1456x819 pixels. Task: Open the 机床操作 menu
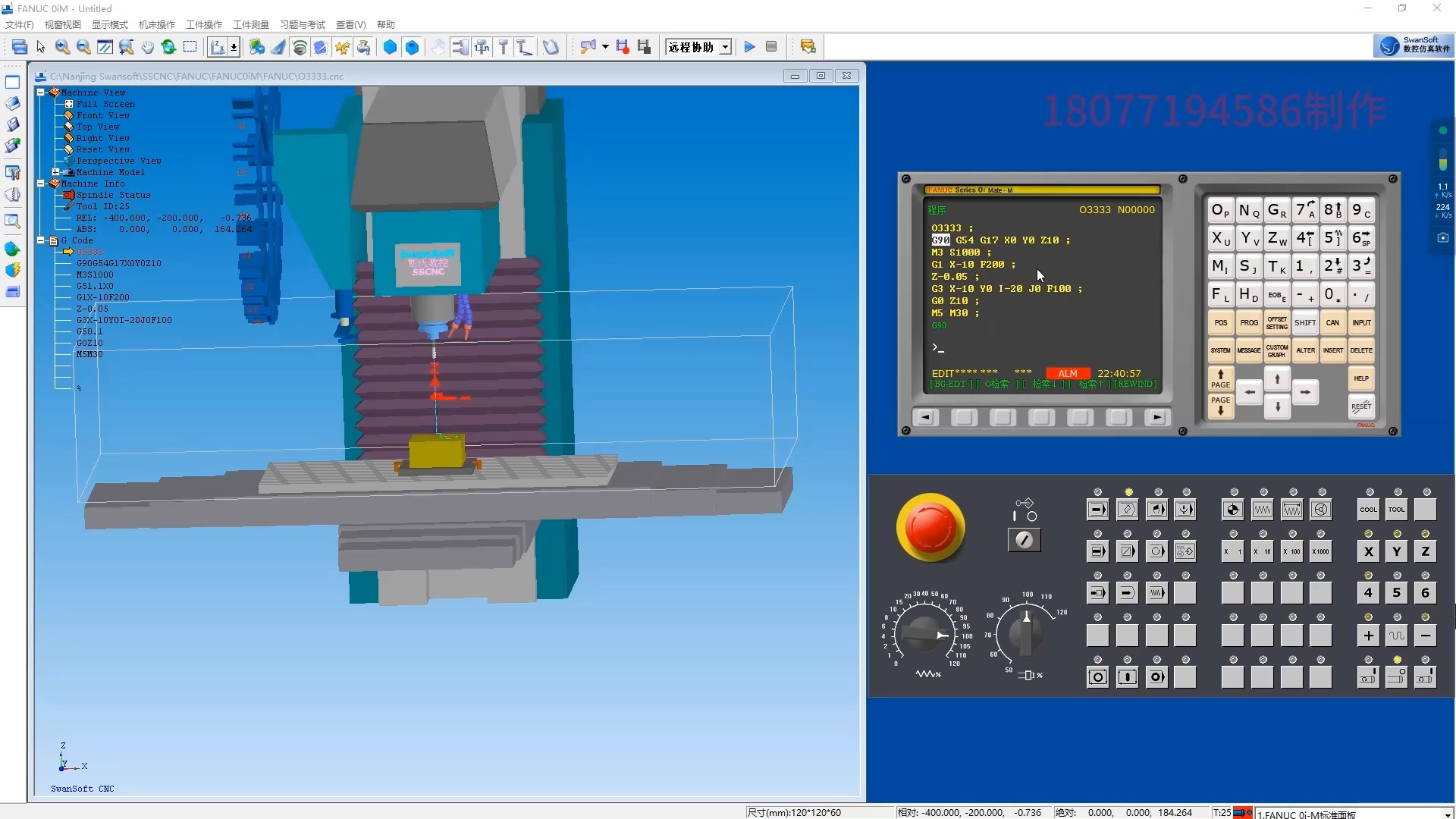pyautogui.click(x=157, y=25)
